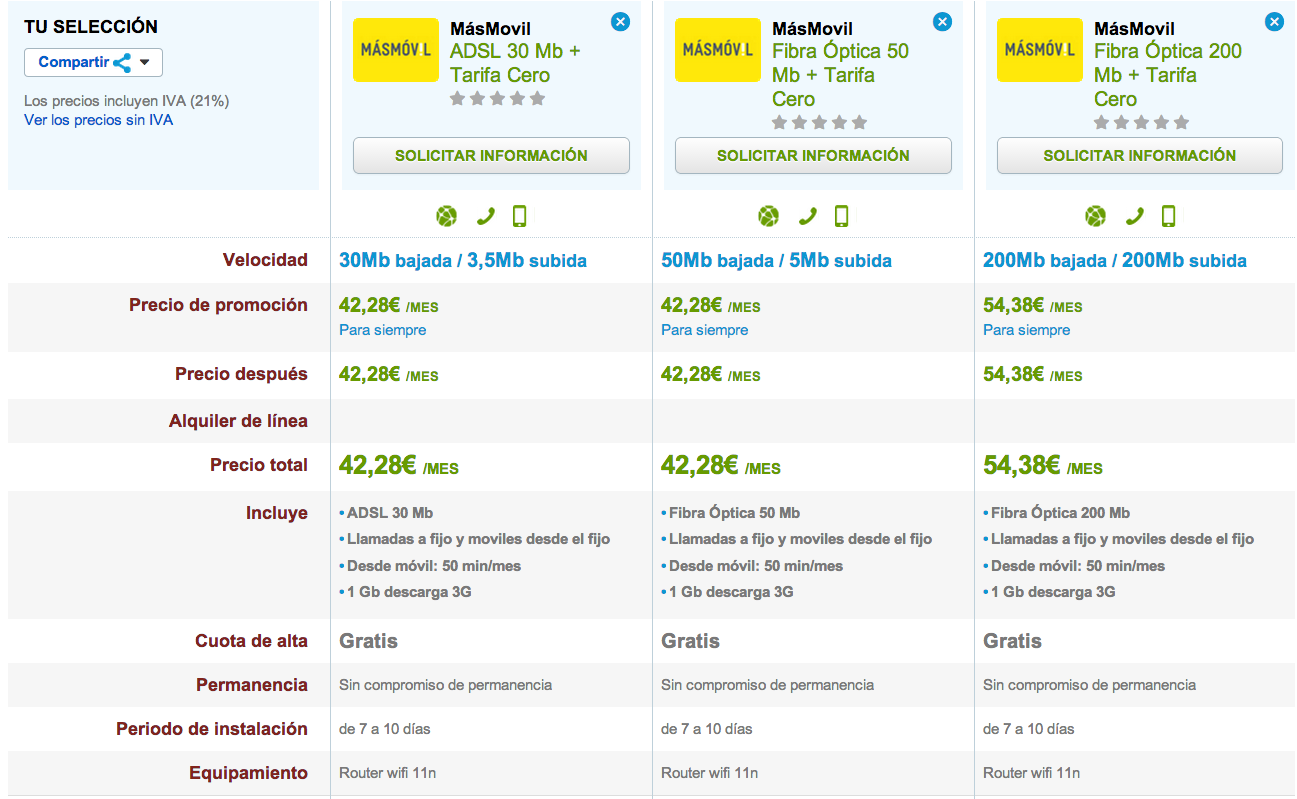Click 'Fibra Óptica 50 Mb' in the Incluye list
This screenshot has height=799, width=1297.
735,513
